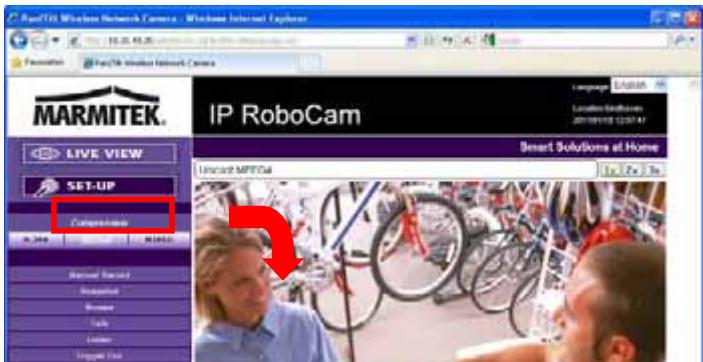Open the LIVE VIEW page
The image size is (703, 362).
point(99,154)
